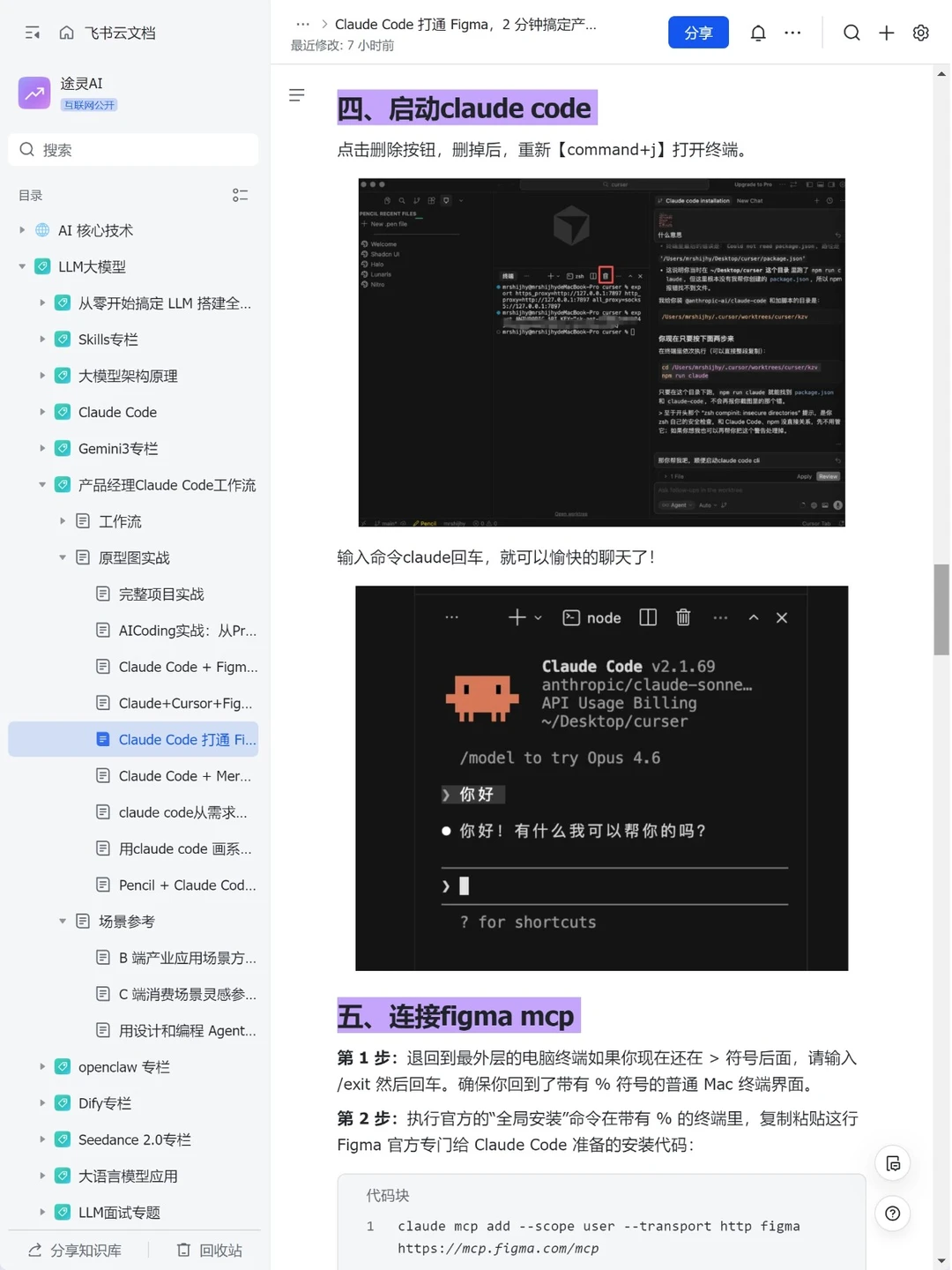Collapse the LLM大模型 node
952x1270 pixels.
tap(22, 266)
